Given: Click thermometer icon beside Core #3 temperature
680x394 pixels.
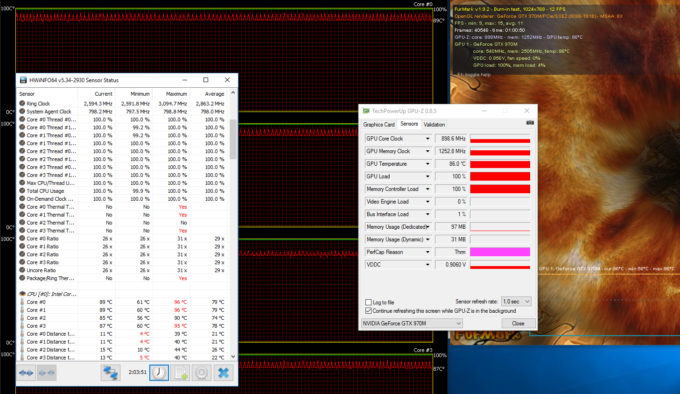Looking at the screenshot, I should (22, 326).
